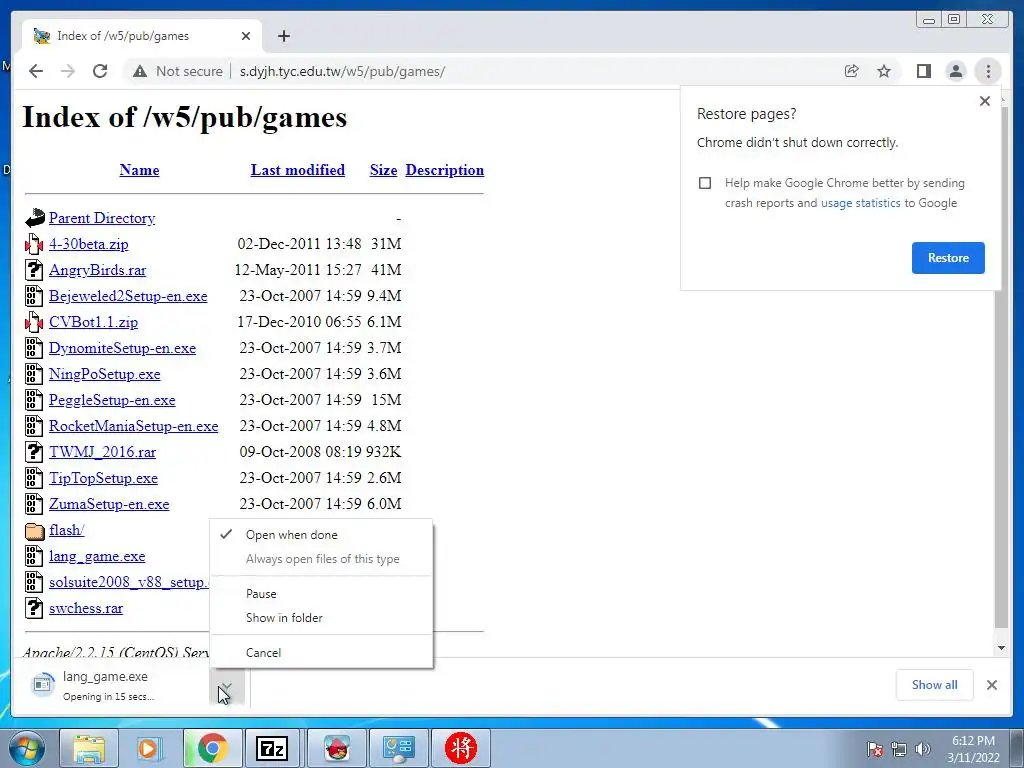Click the browser forward arrow
Viewport: 1024px width, 768px height.
(x=67, y=71)
